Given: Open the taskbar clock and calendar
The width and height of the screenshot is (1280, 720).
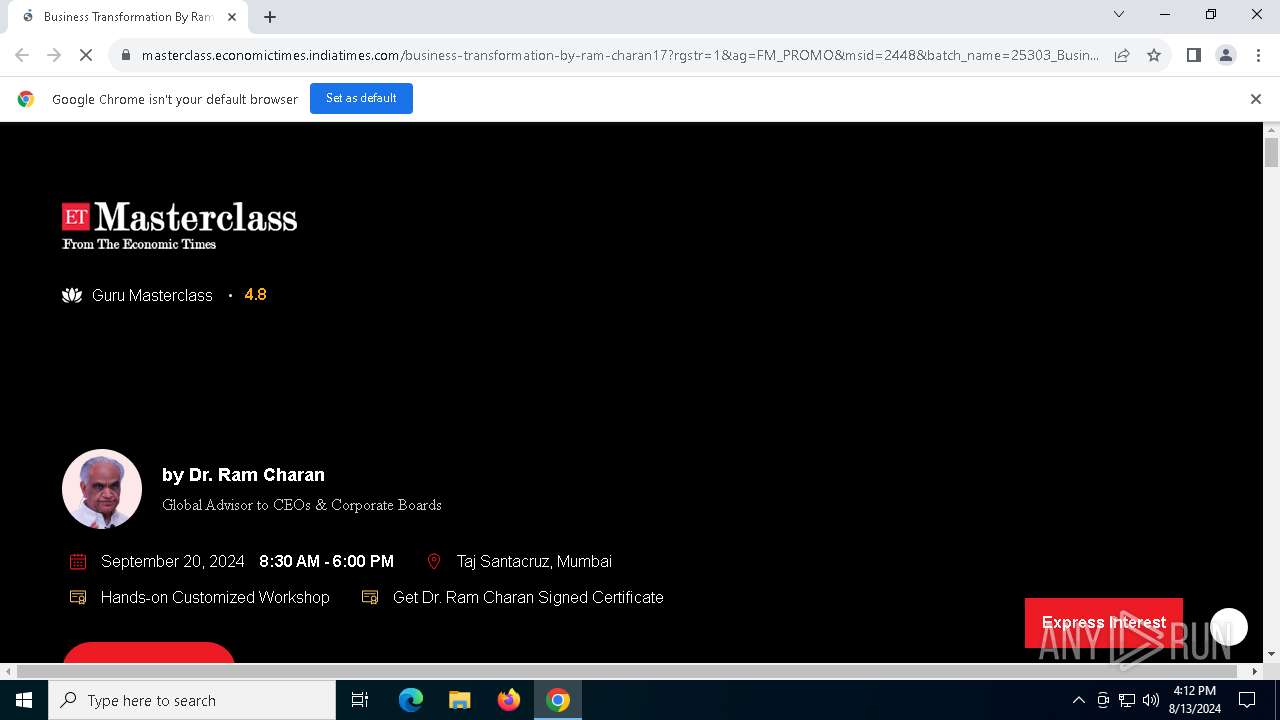Looking at the screenshot, I should click(x=1195, y=700).
